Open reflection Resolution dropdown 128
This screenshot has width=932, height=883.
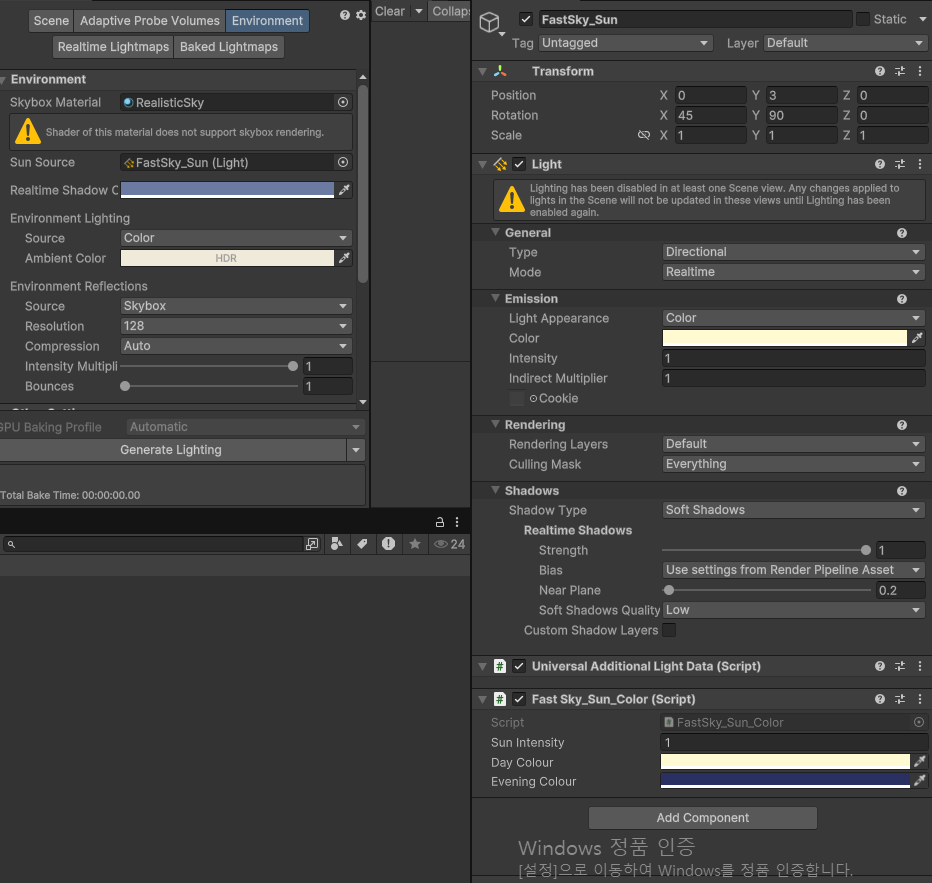point(236,326)
